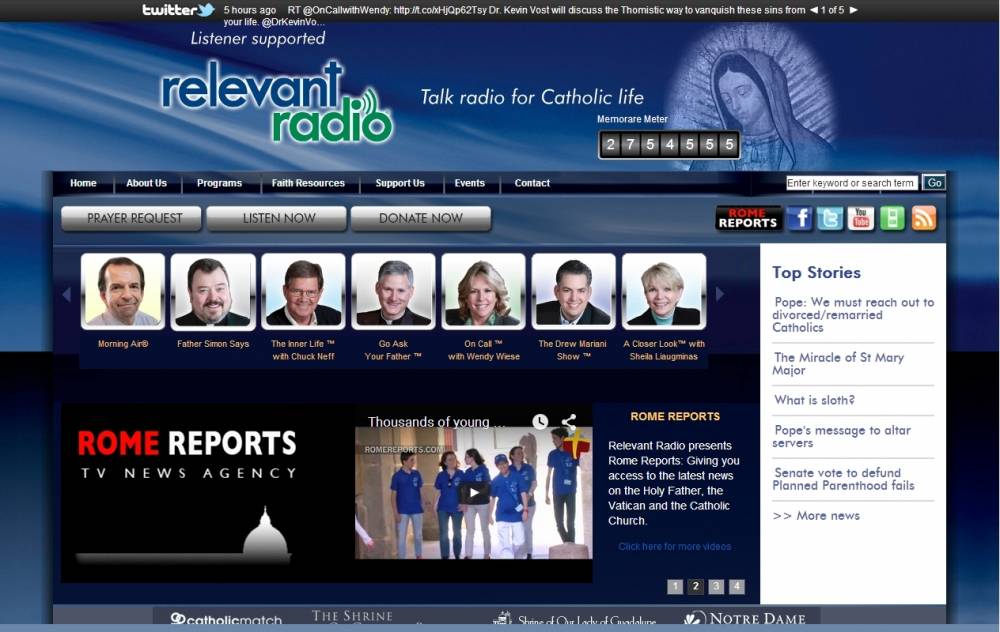Open the Programs menu
The image size is (1000, 632).
[219, 183]
